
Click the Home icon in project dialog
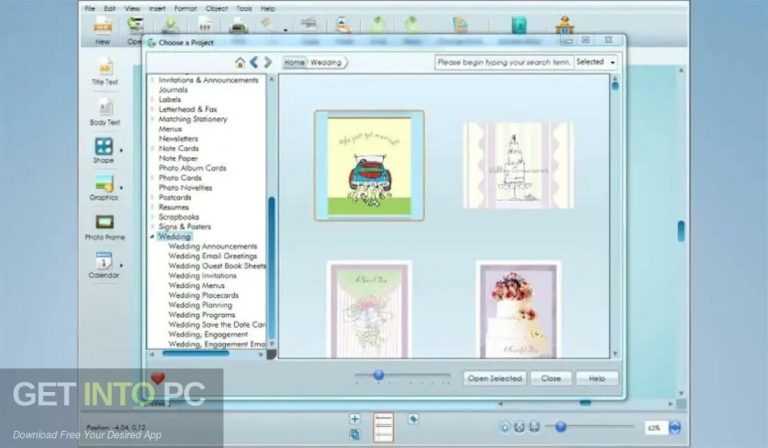(x=240, y=62)
